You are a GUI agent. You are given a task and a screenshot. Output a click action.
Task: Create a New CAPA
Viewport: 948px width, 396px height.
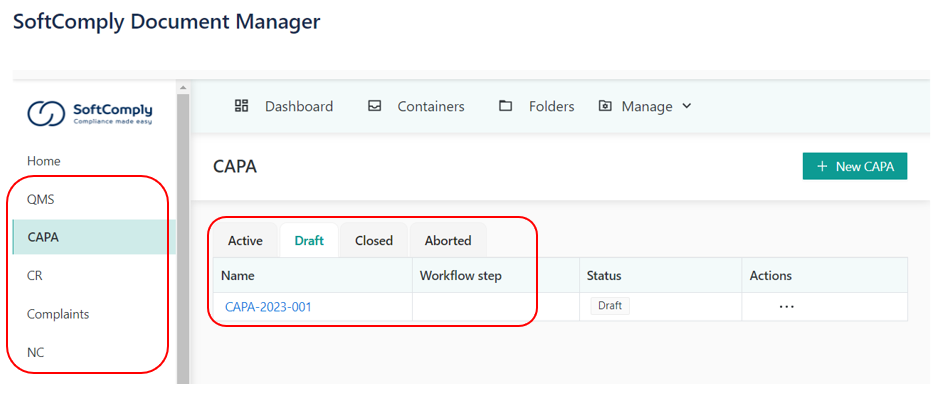click(855, 166)
